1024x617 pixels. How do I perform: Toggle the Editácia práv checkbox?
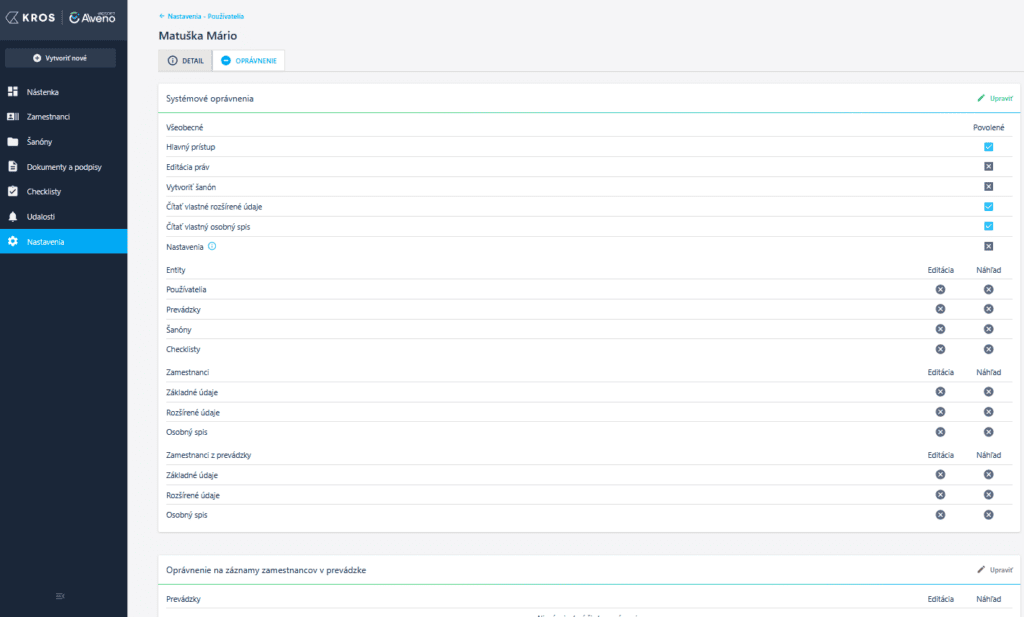coord(988,167)
